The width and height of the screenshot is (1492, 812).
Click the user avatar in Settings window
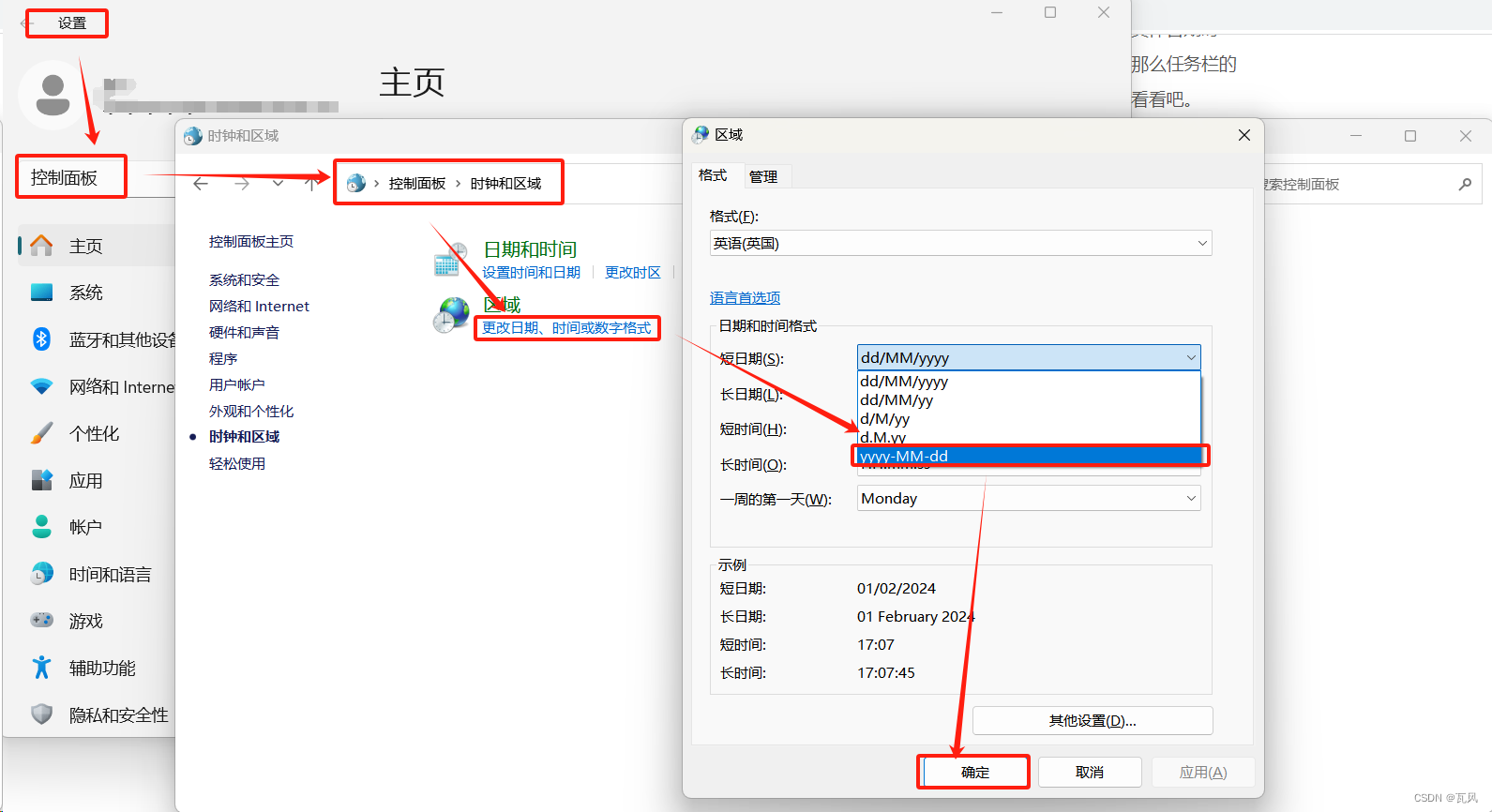point(53,95)
